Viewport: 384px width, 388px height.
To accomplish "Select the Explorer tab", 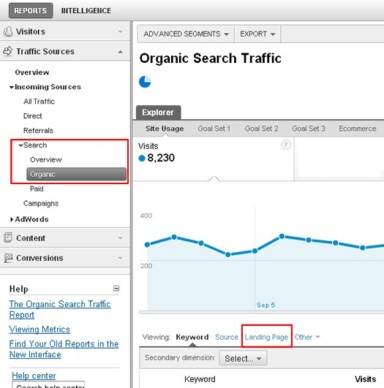I will click(158, 112).
